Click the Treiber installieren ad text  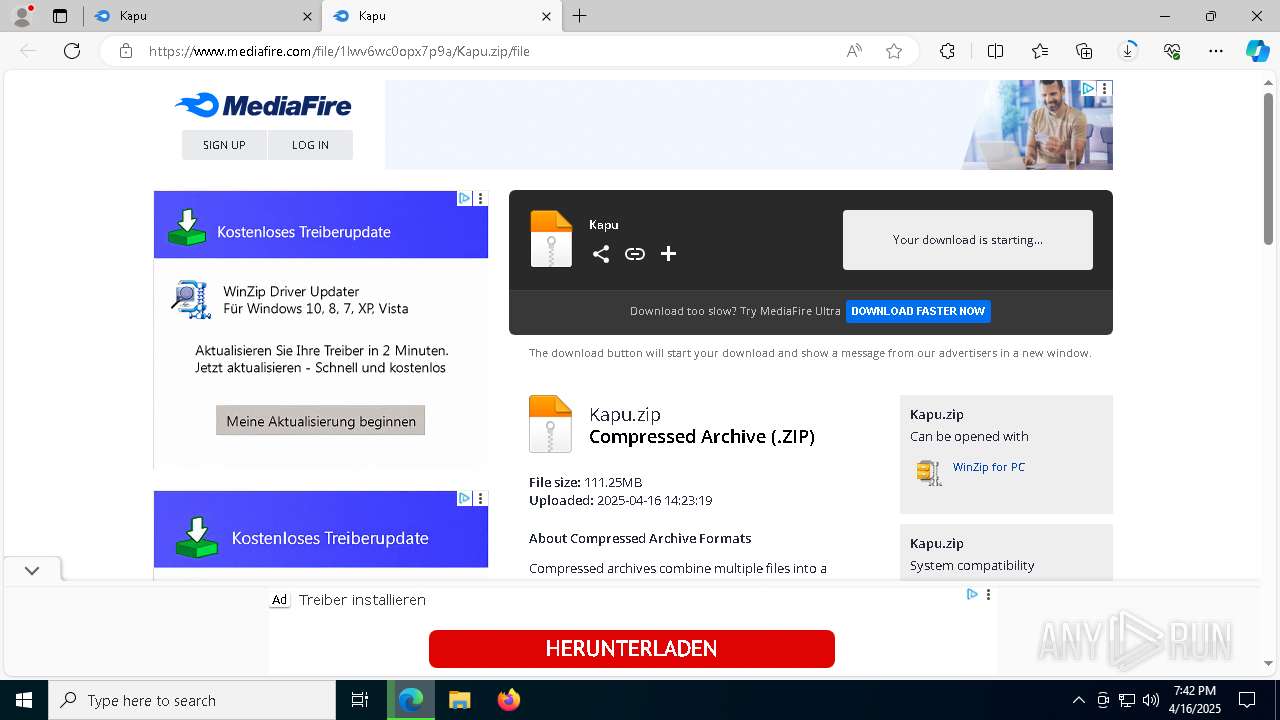point(362,600)
